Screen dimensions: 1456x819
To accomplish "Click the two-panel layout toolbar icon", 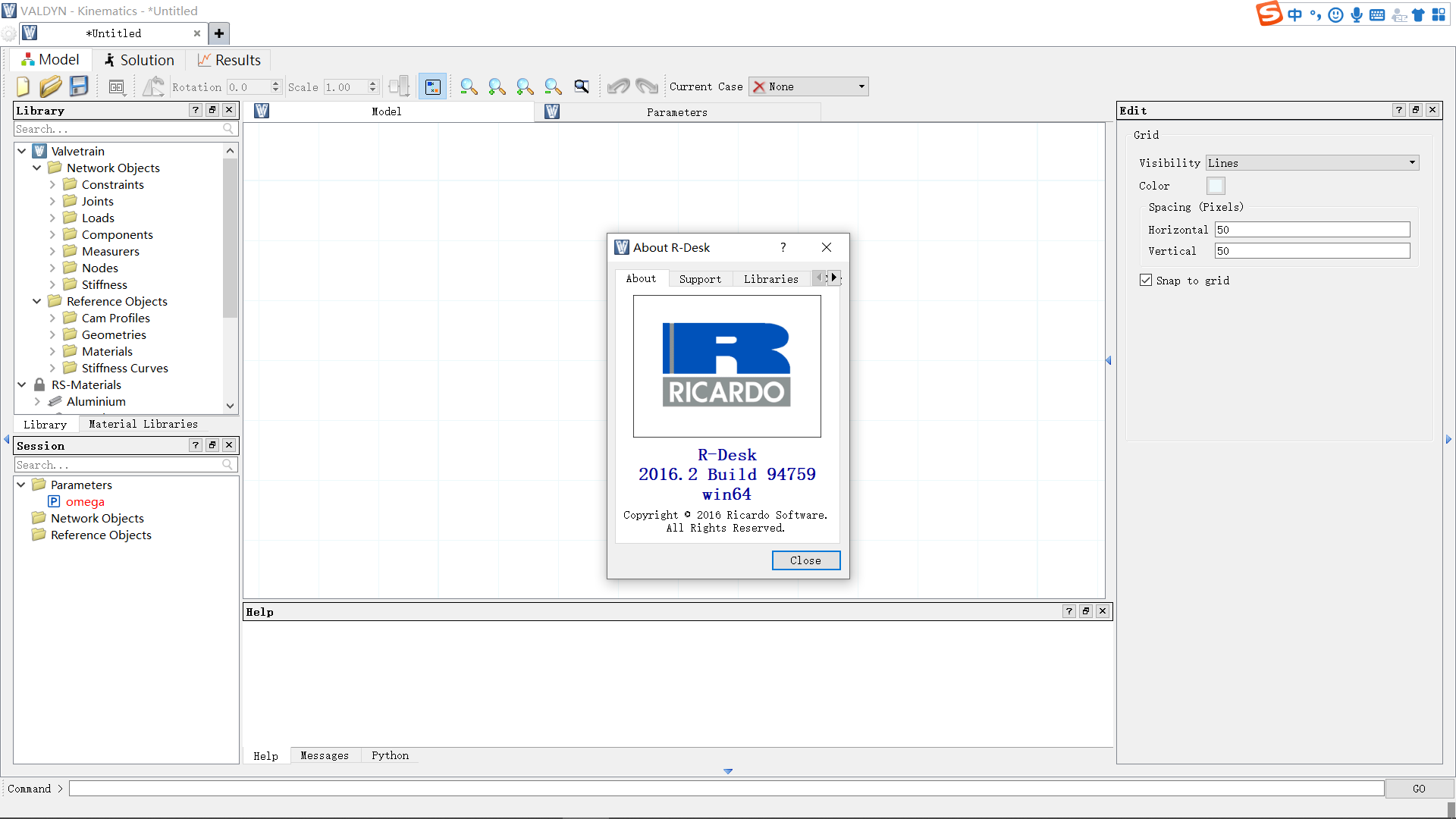I will pos(116,87).
